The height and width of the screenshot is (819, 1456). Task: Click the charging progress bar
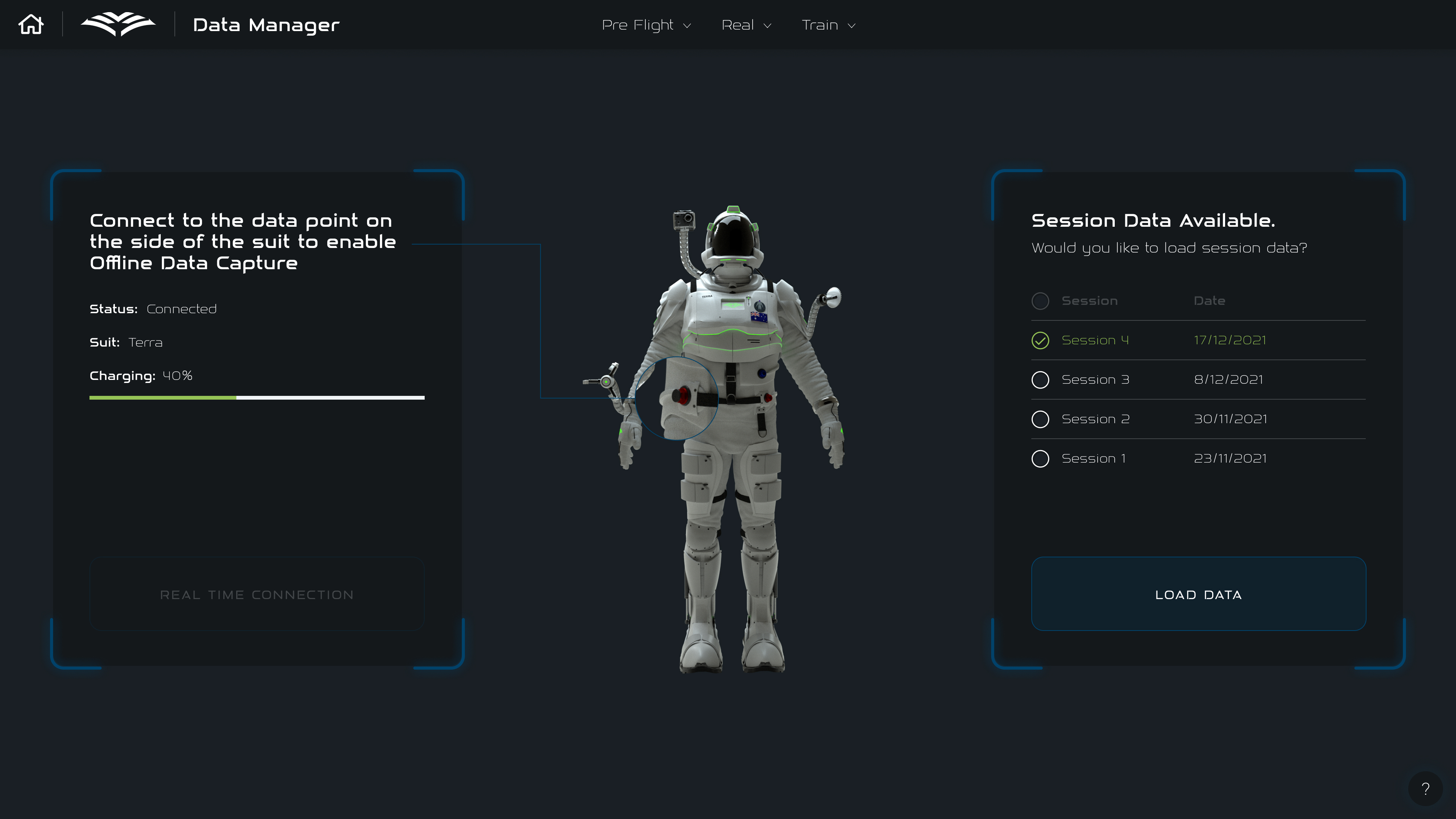pos(257,398)
